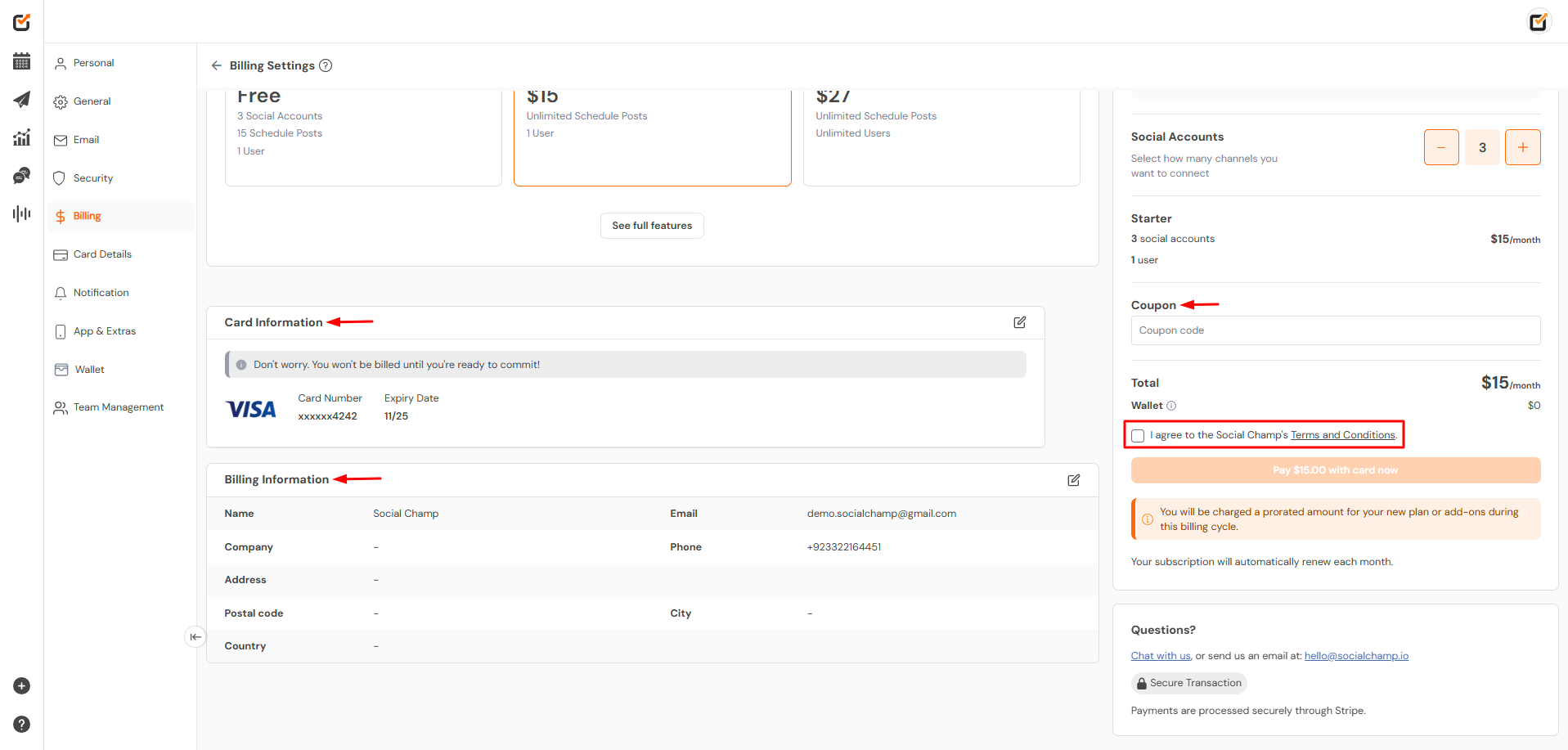The image size is (1568, 750).
Task: Click the paper plane publish icon
Action: point(22,100)
